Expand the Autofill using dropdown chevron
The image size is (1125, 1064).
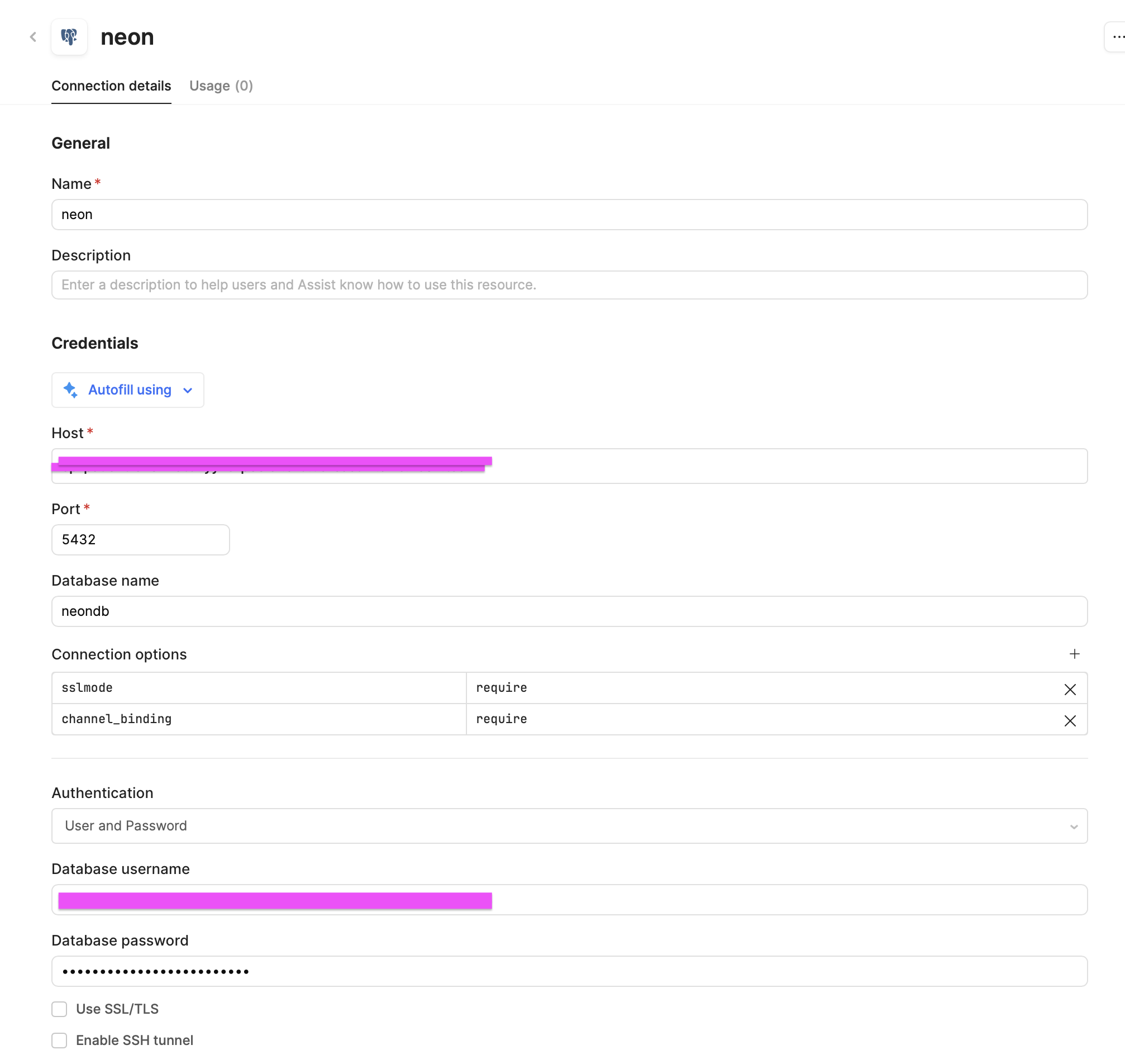188,391
